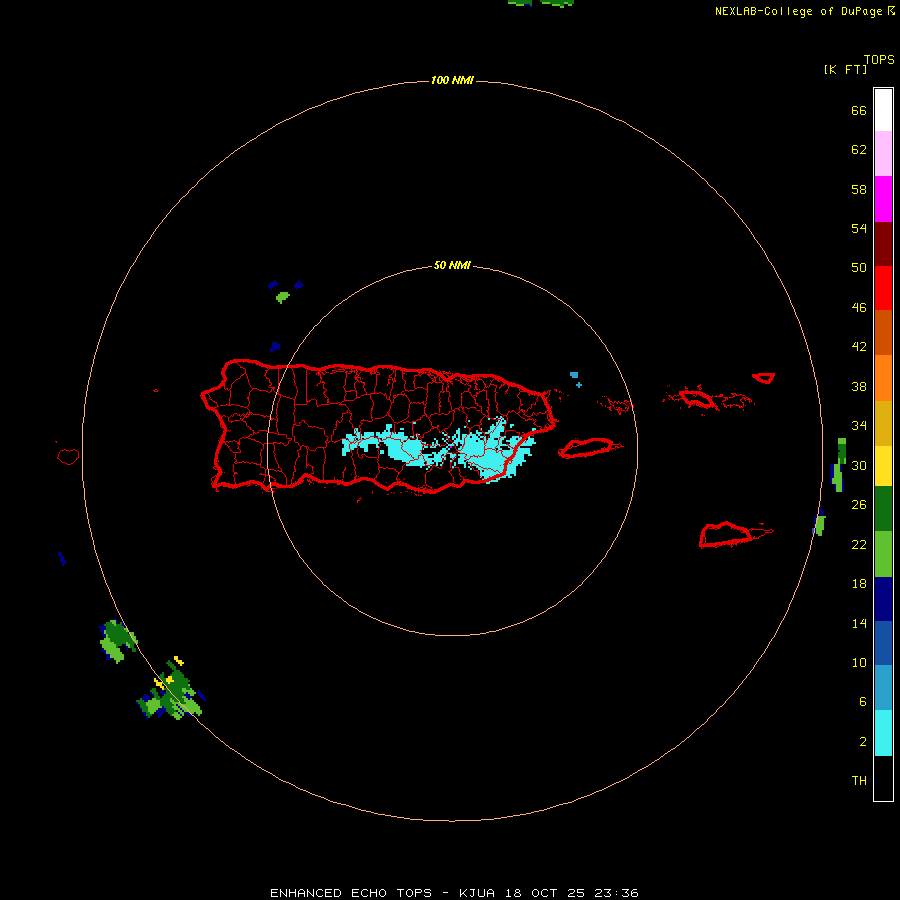This screenshot has height=900, width=900.
Task: Click the "TOPS" legend title
Action: tap(879, 59)
